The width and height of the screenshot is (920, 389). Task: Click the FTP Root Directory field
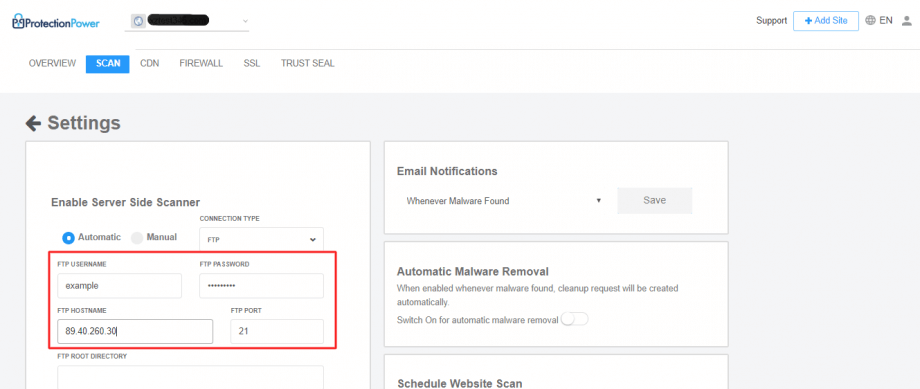pos(191,377)
